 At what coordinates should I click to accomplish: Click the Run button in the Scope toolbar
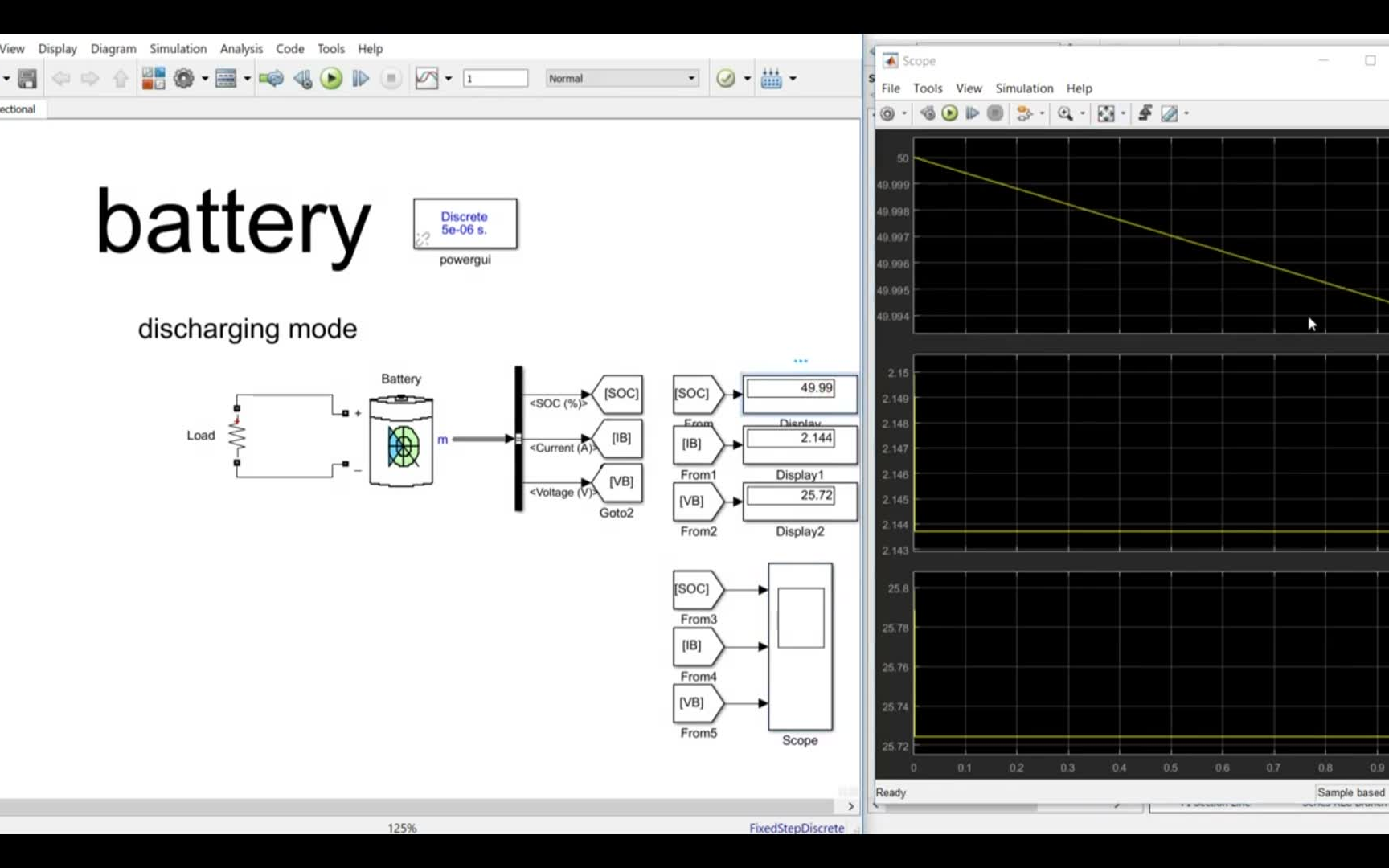point(949,113)
